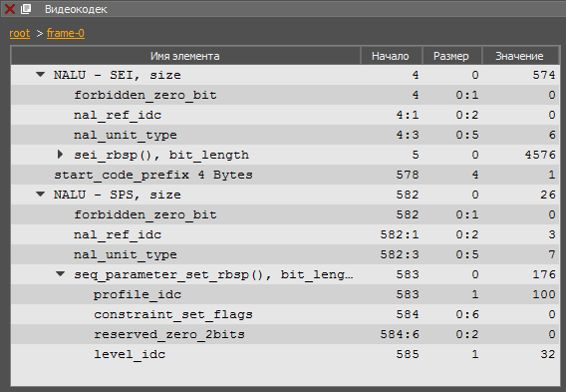Collapse the seq_parameter_set_rbsp() node

tap(60, 274)
